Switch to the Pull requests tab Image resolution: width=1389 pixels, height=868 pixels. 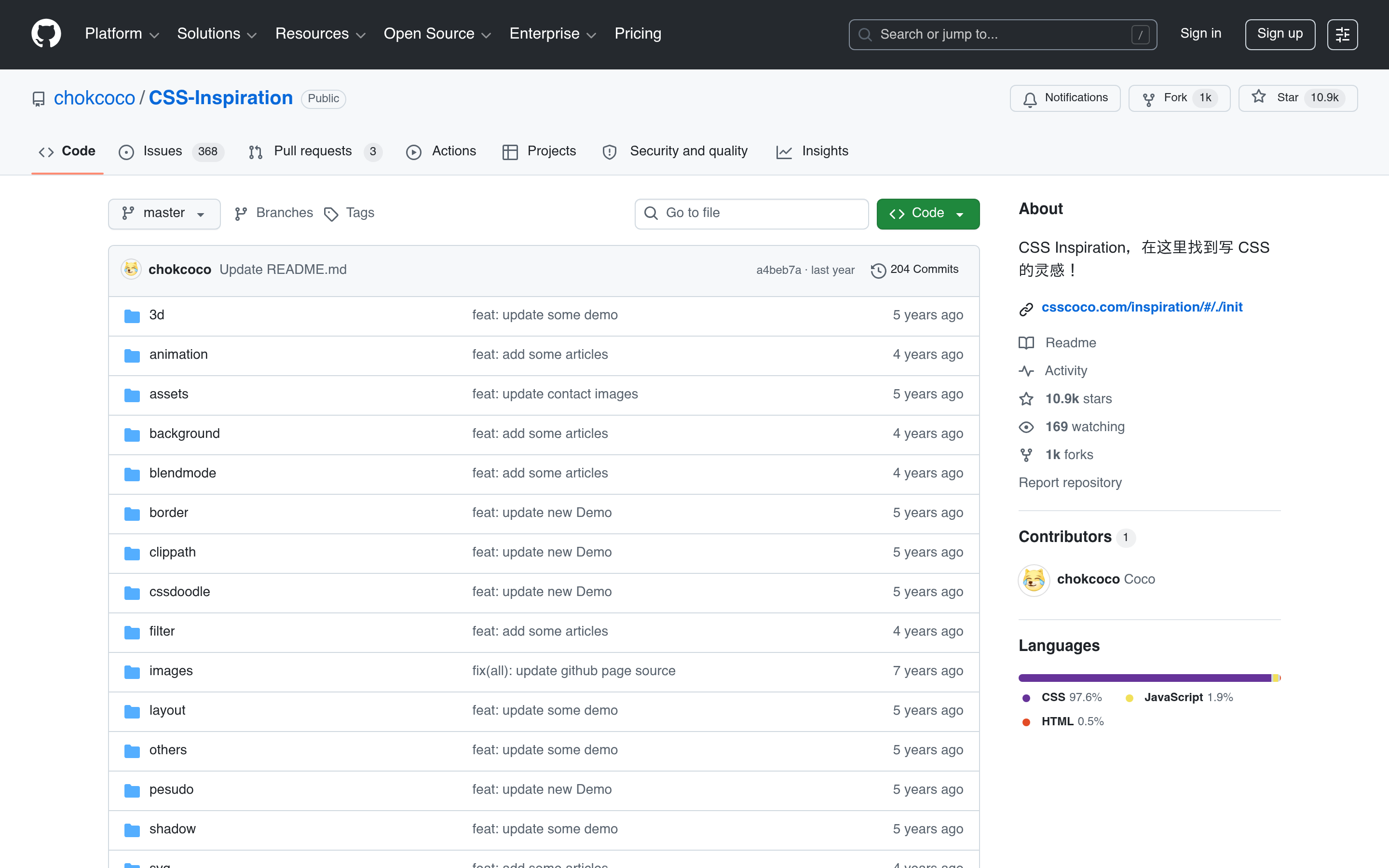tap(315, 151)
